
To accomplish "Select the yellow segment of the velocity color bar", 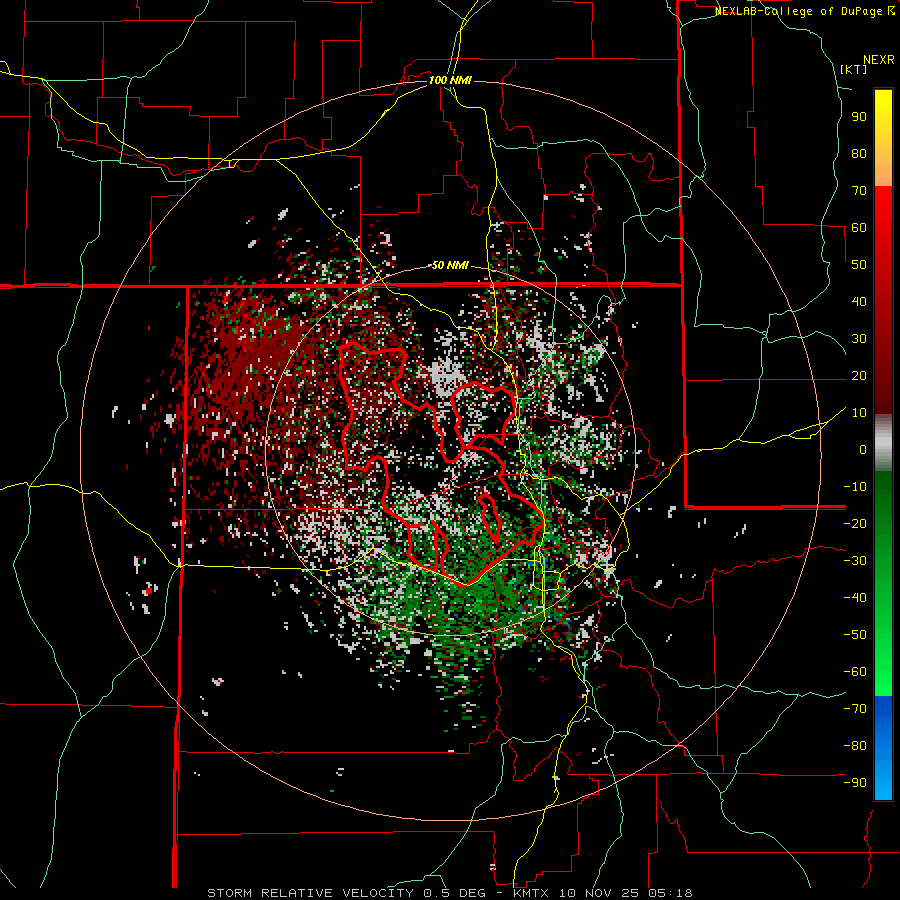I will [x=883, y=137].
